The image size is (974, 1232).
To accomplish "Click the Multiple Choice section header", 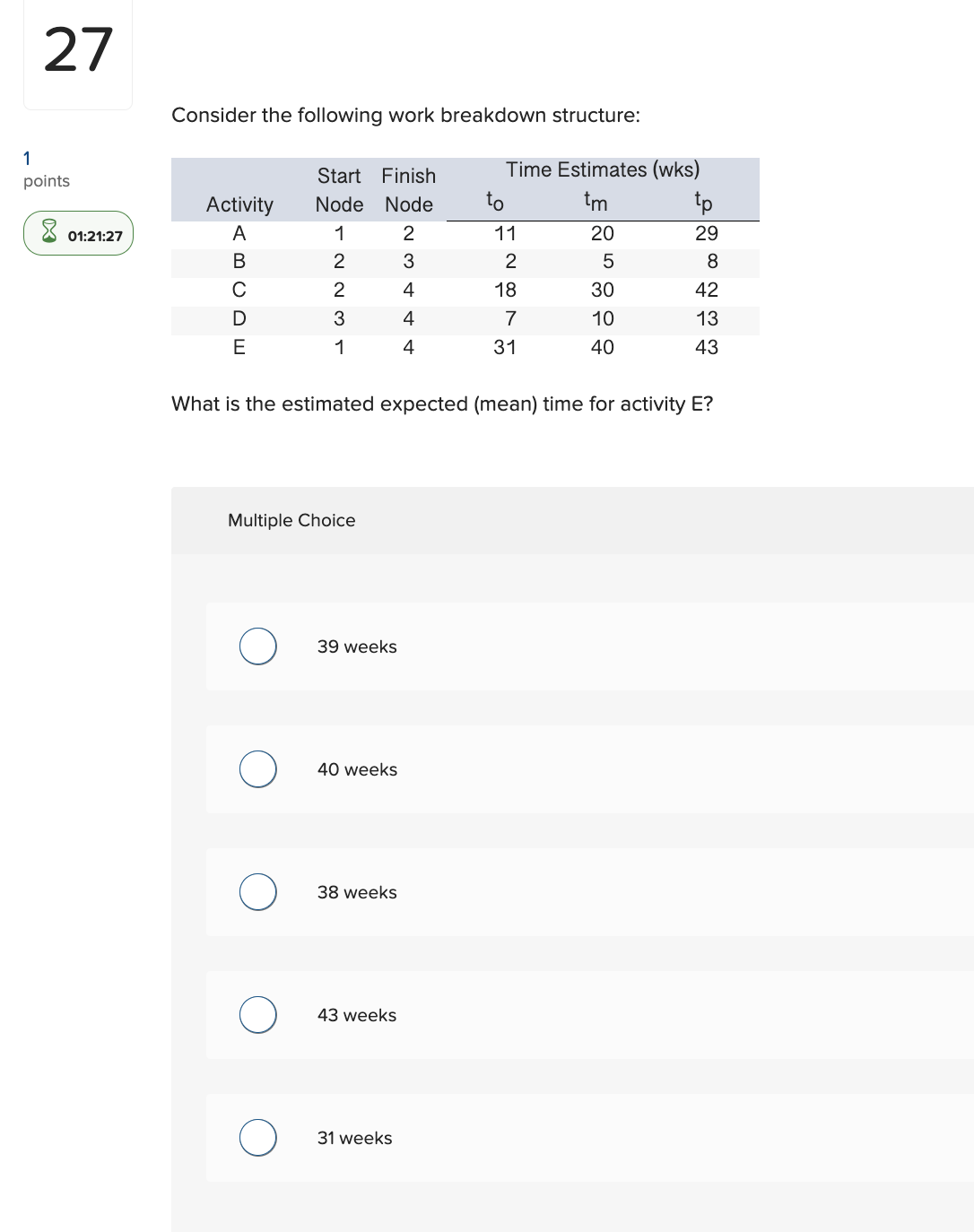I will [x=291, y=520].
